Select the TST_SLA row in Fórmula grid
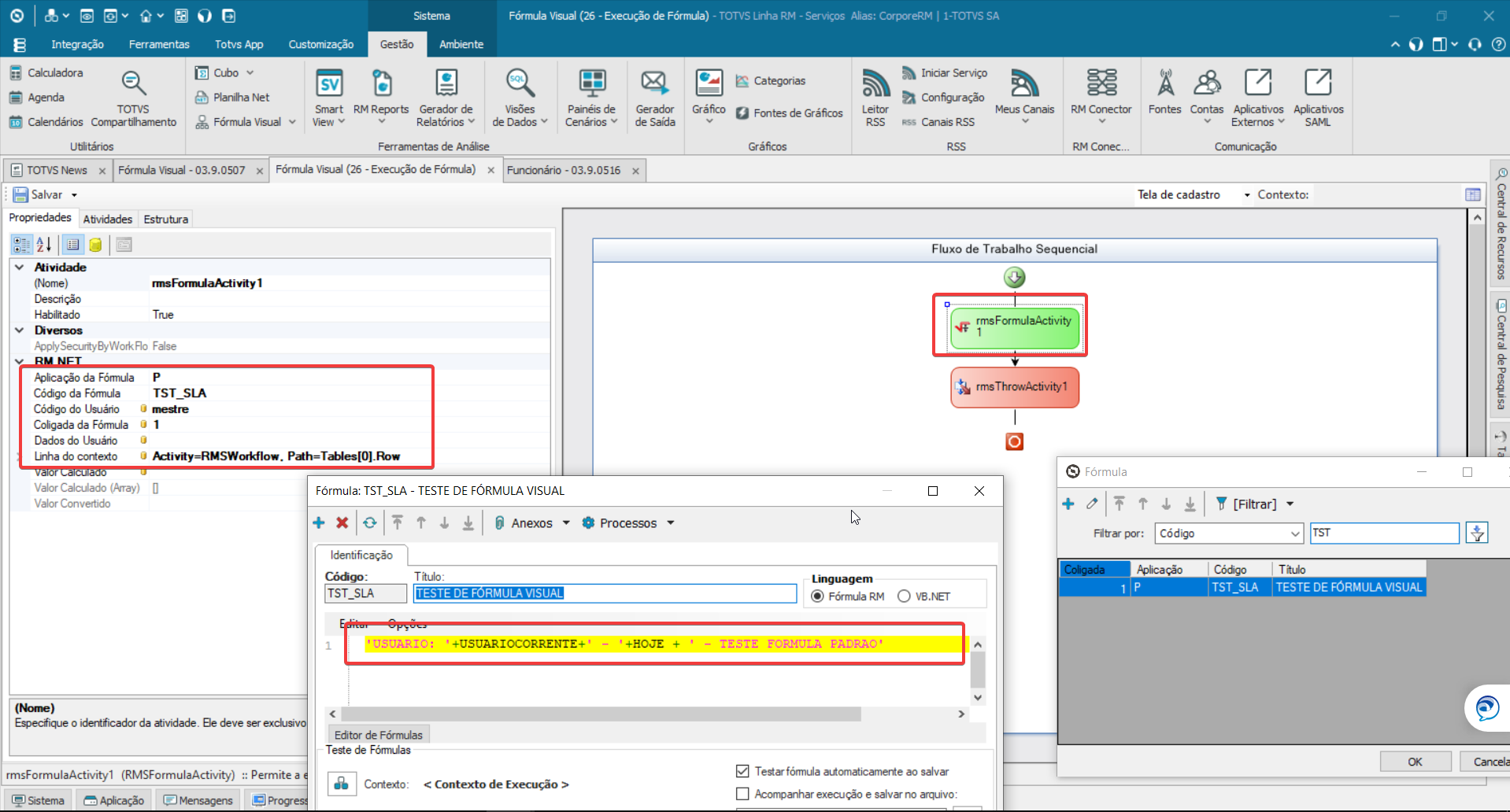 click(x=1242, y=587)
